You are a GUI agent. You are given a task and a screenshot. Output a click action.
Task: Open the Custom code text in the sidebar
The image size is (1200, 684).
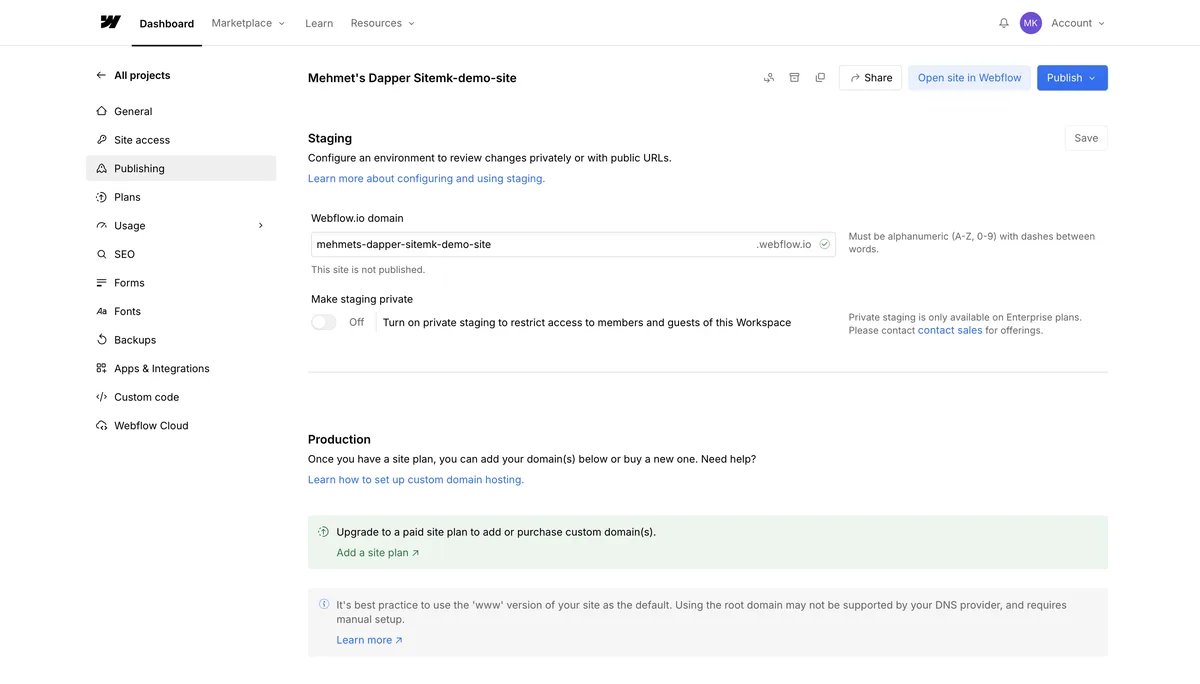146,397
